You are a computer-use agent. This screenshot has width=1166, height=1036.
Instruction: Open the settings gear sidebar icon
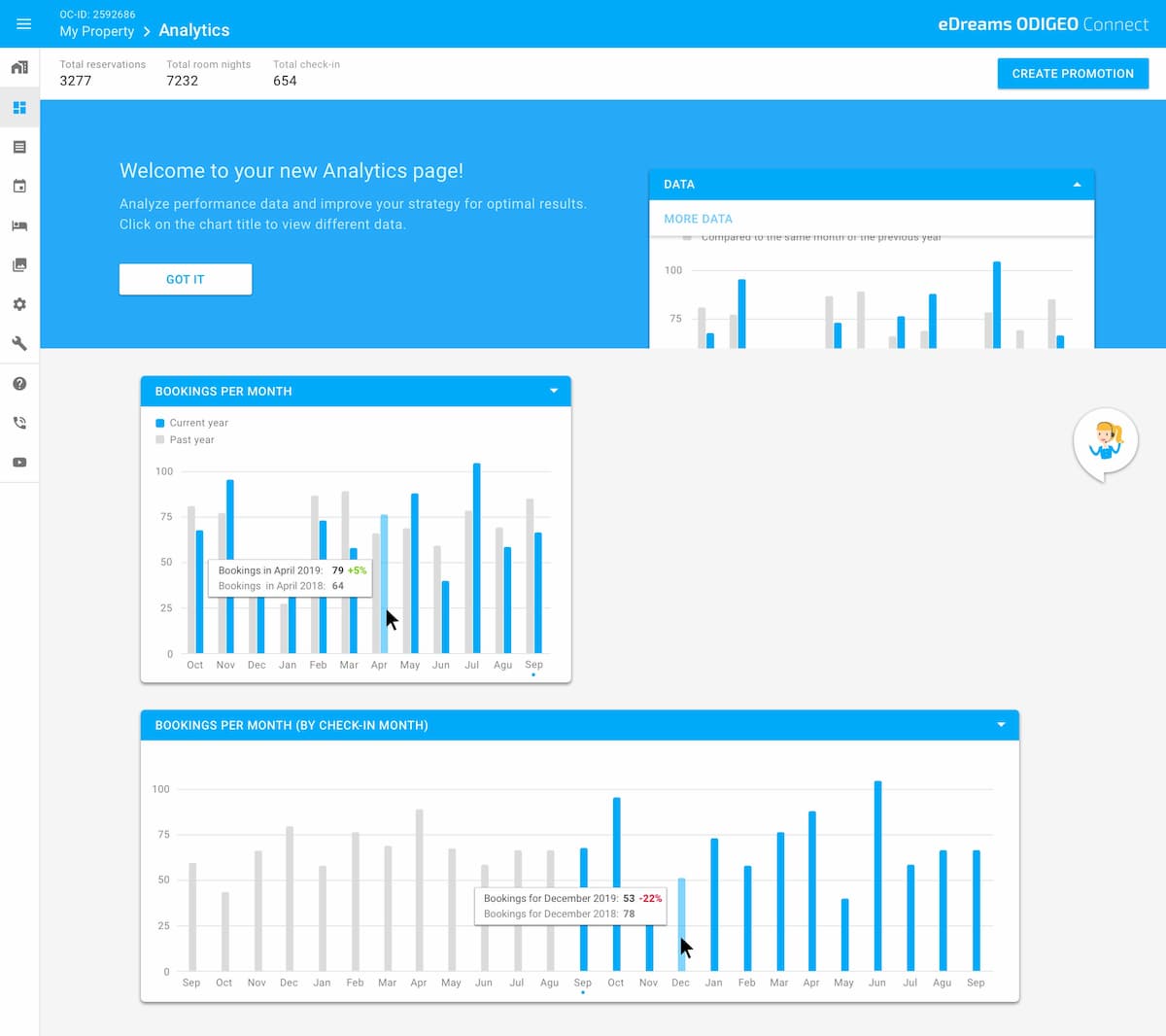click(19, 304)
